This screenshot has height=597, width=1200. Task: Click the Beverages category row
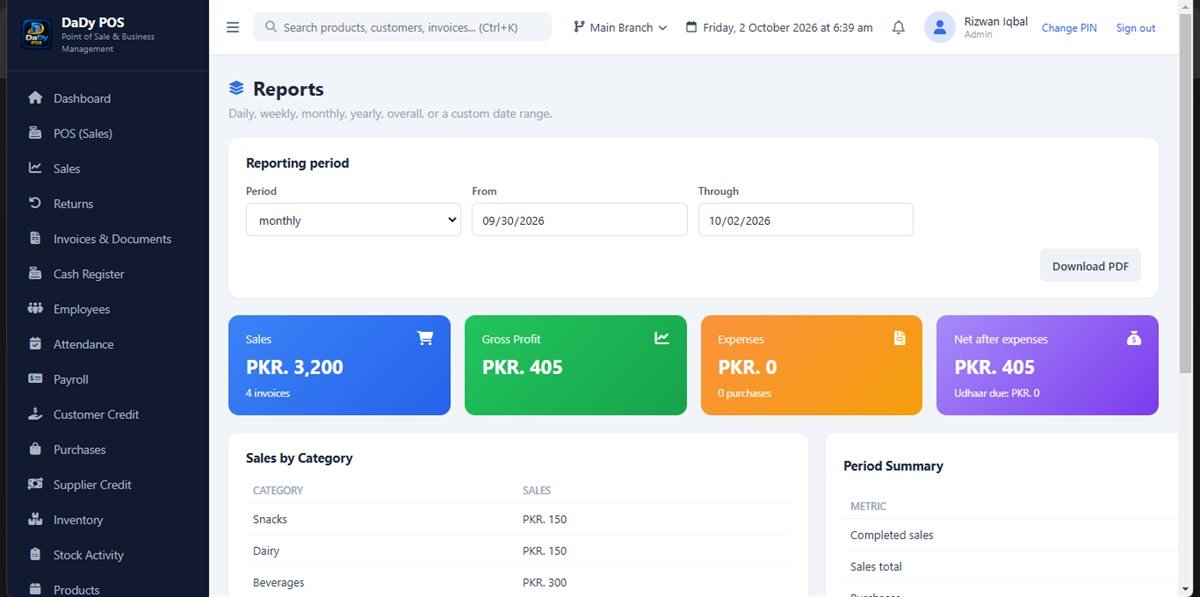[518, 582]
